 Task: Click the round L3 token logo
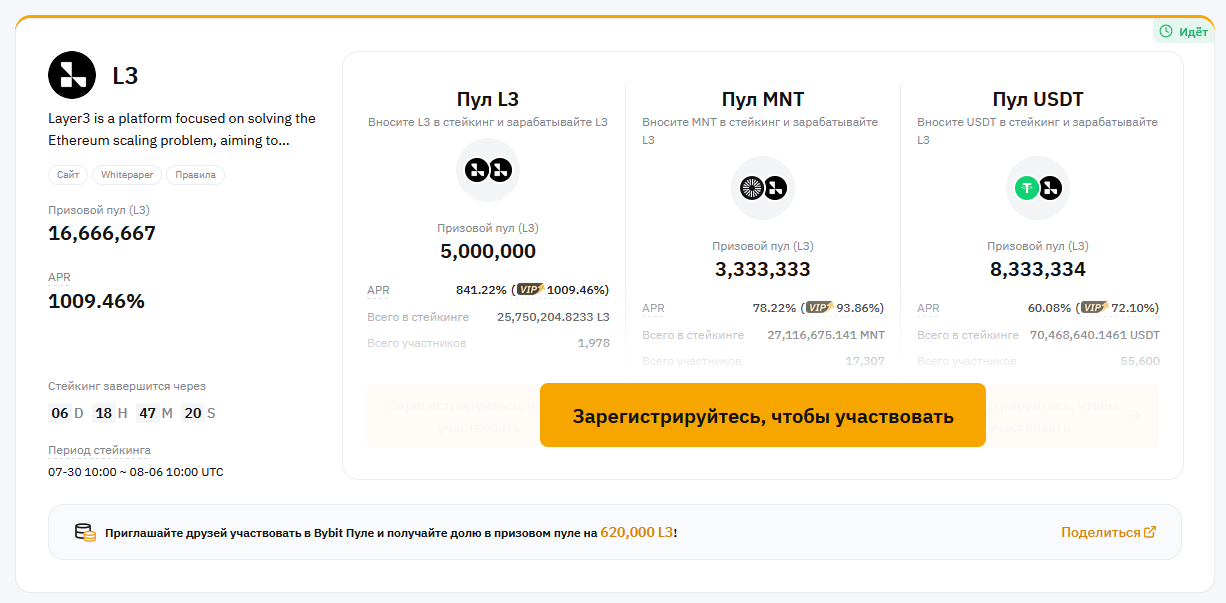[72, 75]
